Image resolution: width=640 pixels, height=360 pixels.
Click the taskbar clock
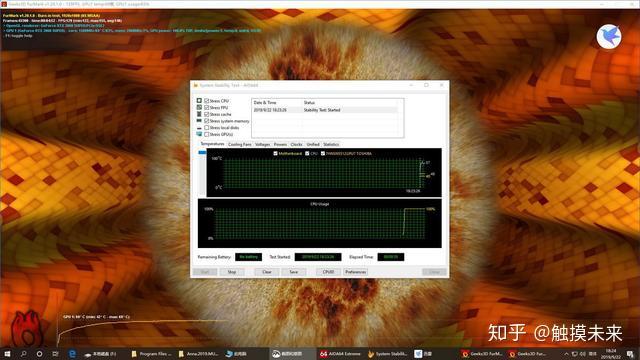click(x=611, y=354)
